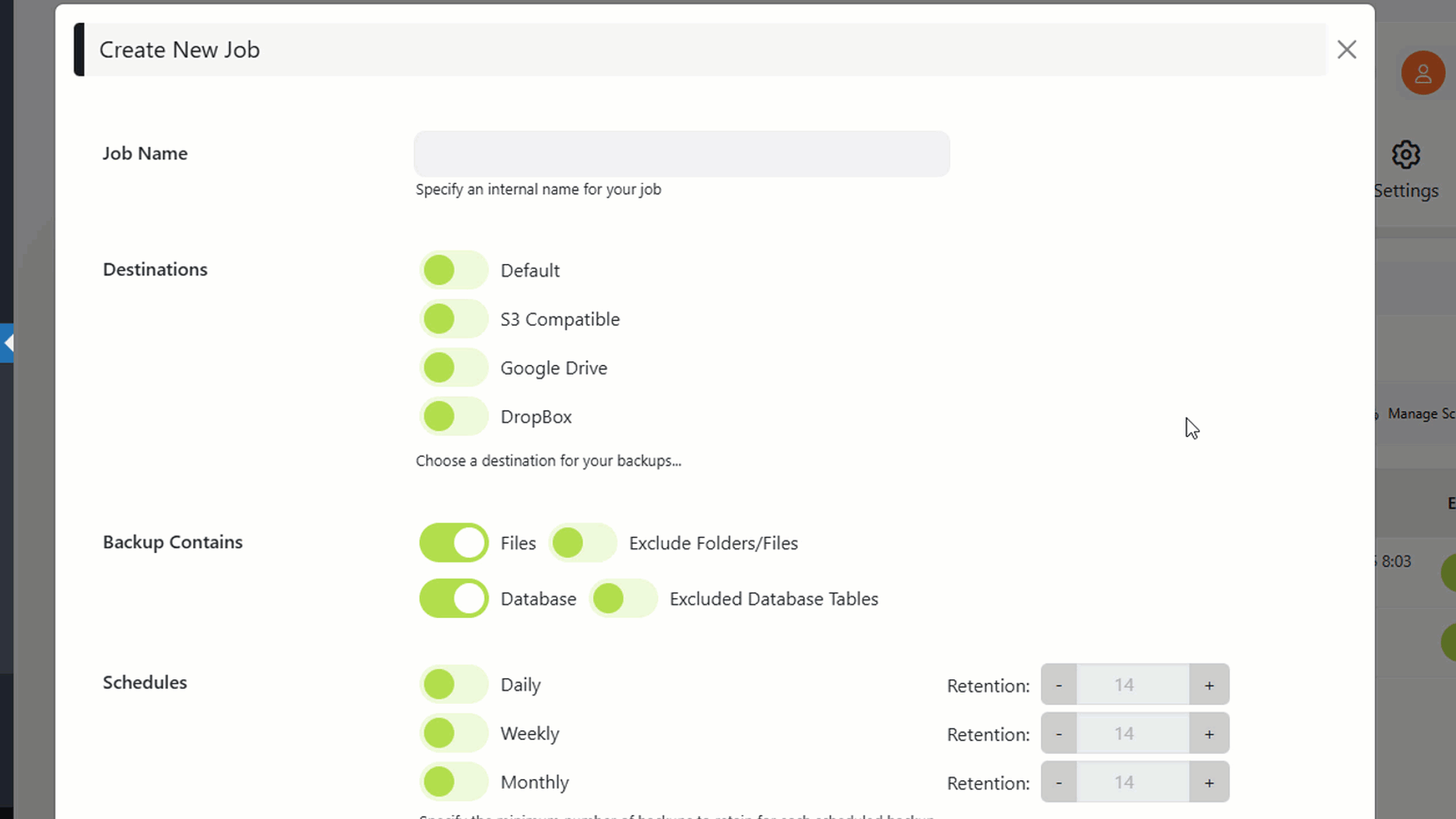Enable the Daily schedule toggle
This screenshot has width=1456, height=819.
[453, 684]
